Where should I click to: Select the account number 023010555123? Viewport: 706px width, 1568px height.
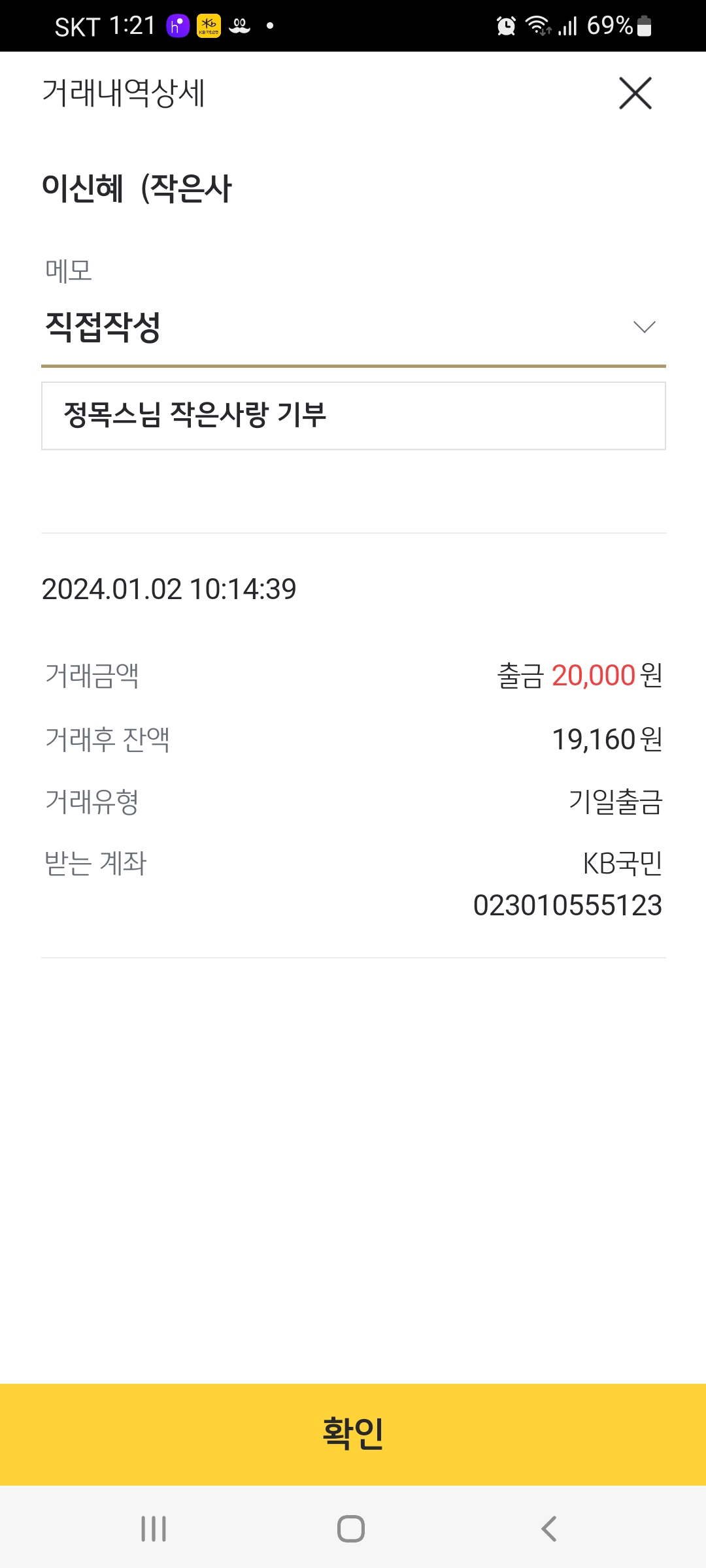(x=567, y=906)
